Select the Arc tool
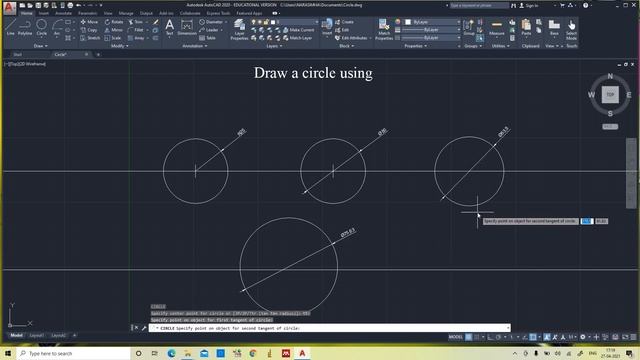 tap(57, 27)
